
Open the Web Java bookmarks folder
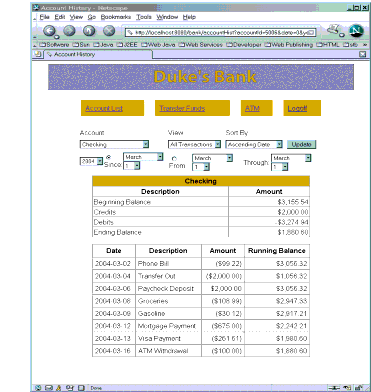(x=158, y=45)
